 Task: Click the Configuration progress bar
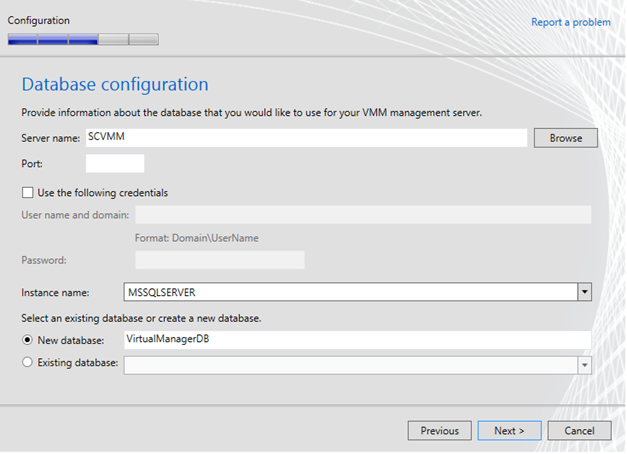point(83,39)
